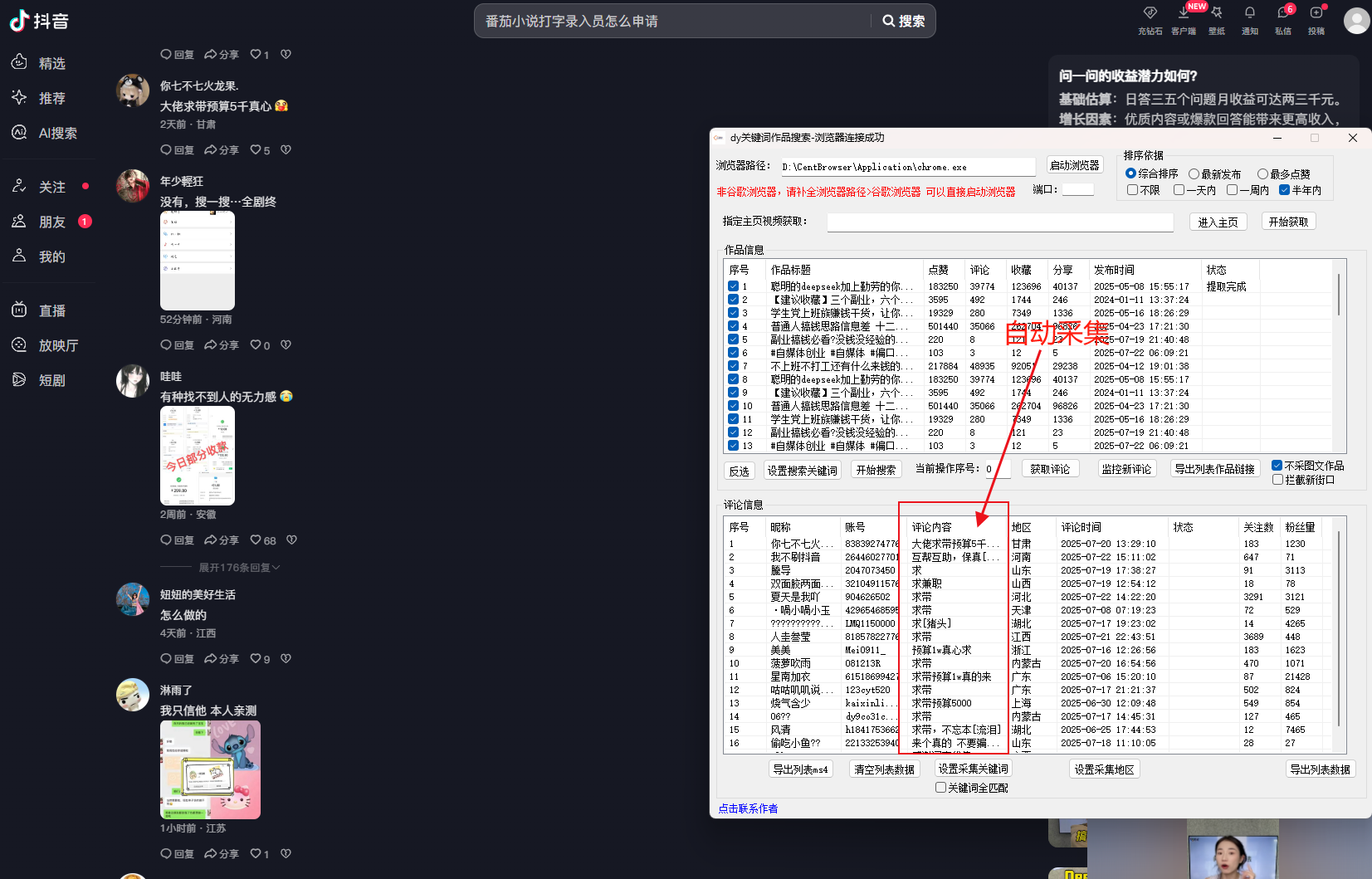This screenshot has height=879, width=1372.
Task: Switch to the 推荐 feed
Action: pos(50,98)
